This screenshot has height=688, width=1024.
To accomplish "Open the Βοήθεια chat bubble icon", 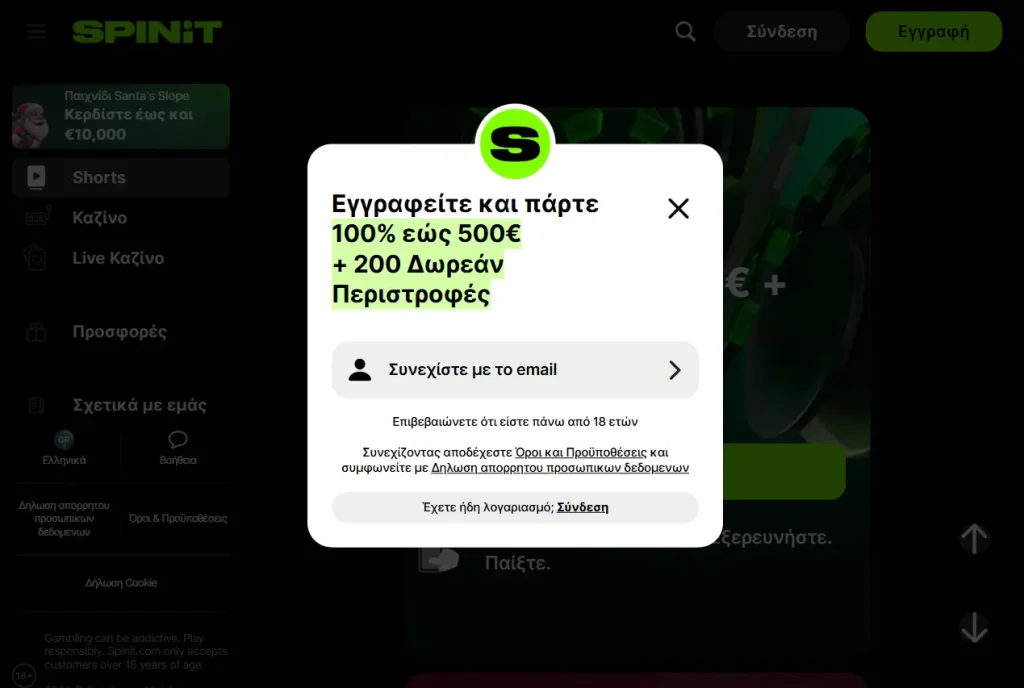I will (x=178, y=439).
